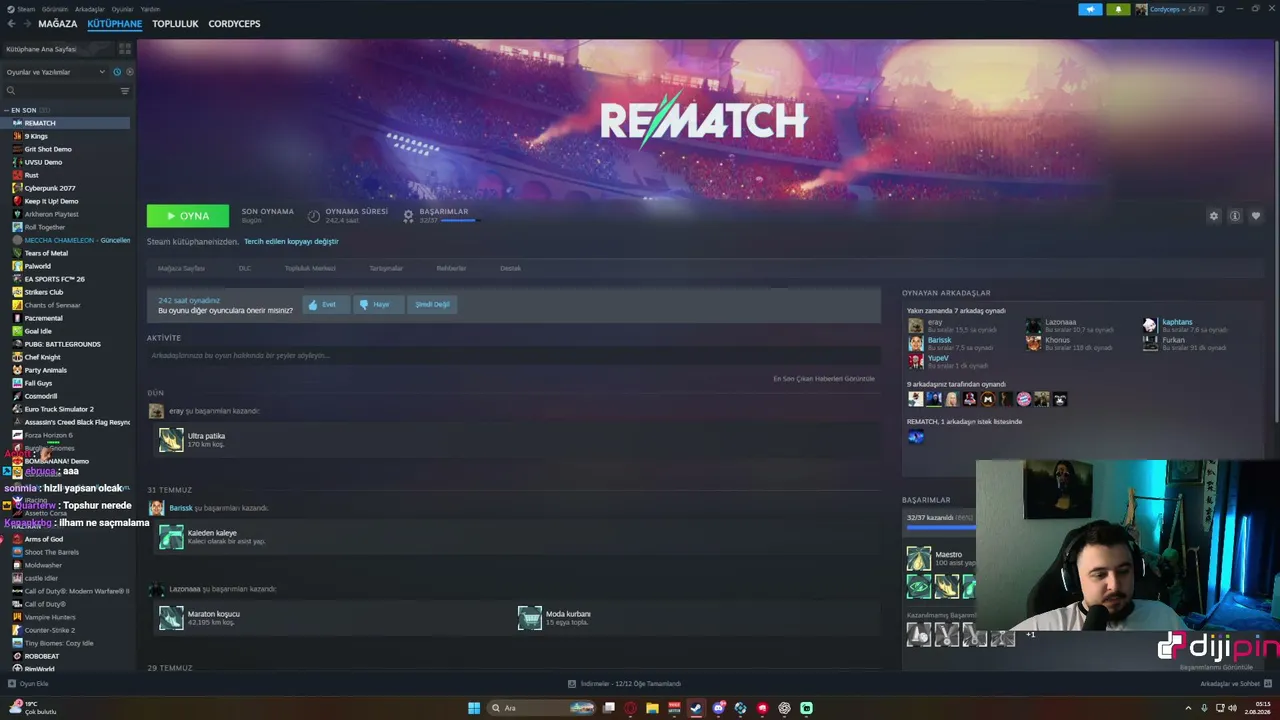Open the Steam menu
The image size is (1280, 720).
click(x=26, y=9)
